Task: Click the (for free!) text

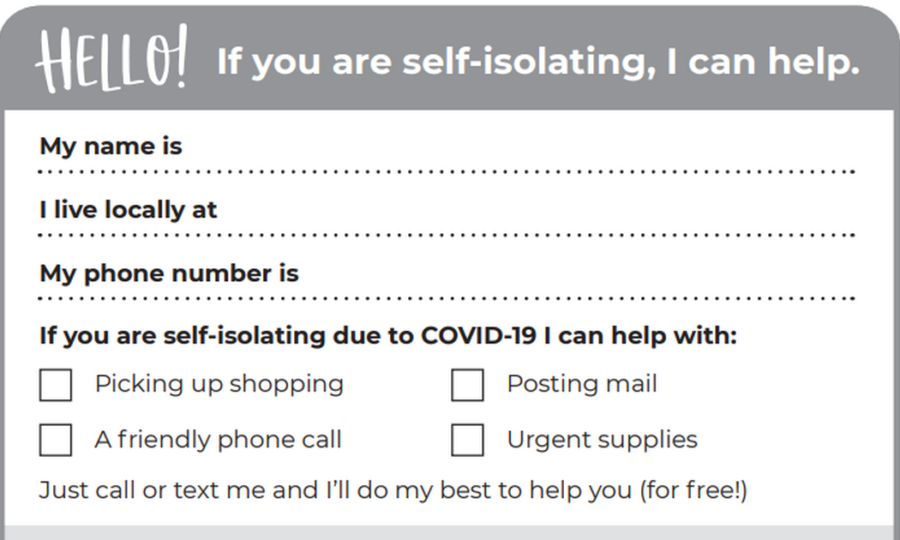Action: click(693, 491)
